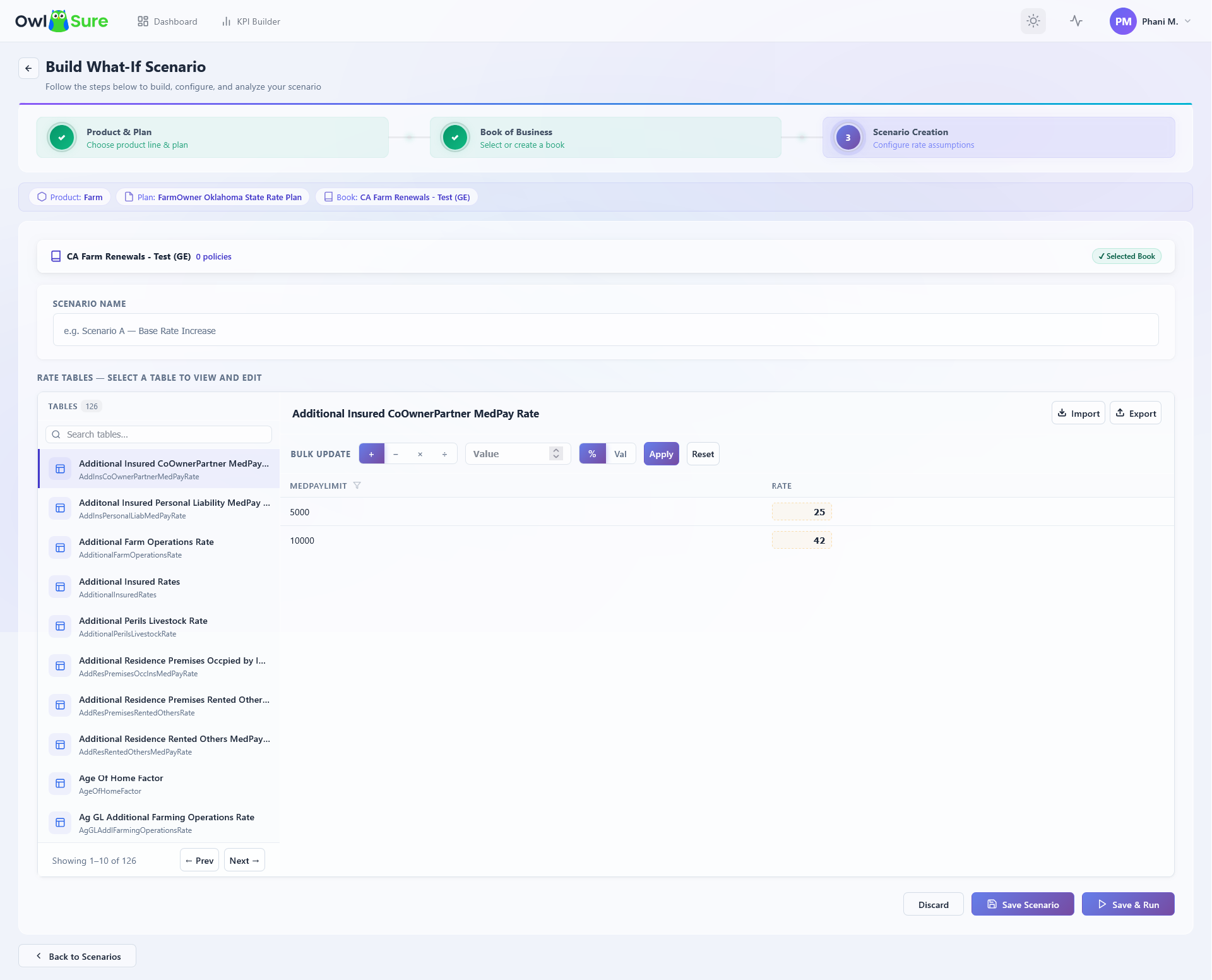Expand the Phani M. user menu chevron

click(1187, 21)
